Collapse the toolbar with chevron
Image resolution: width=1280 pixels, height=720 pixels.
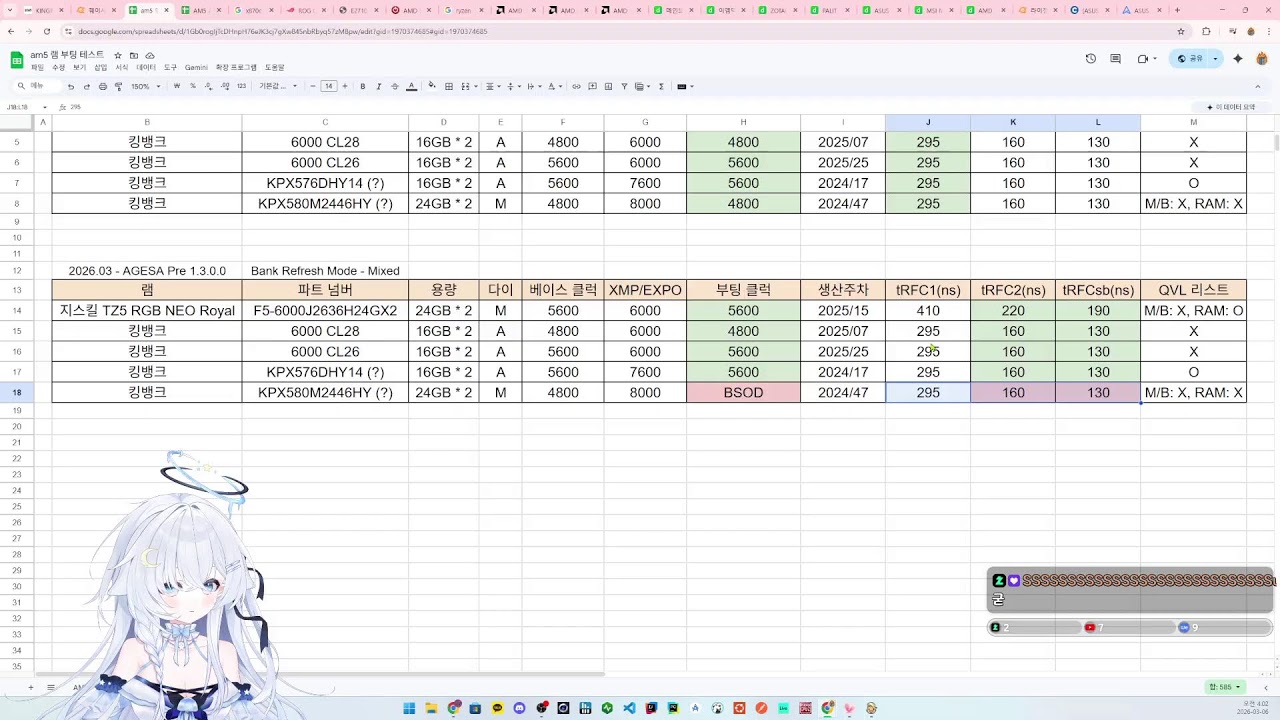pos(1260,86)
